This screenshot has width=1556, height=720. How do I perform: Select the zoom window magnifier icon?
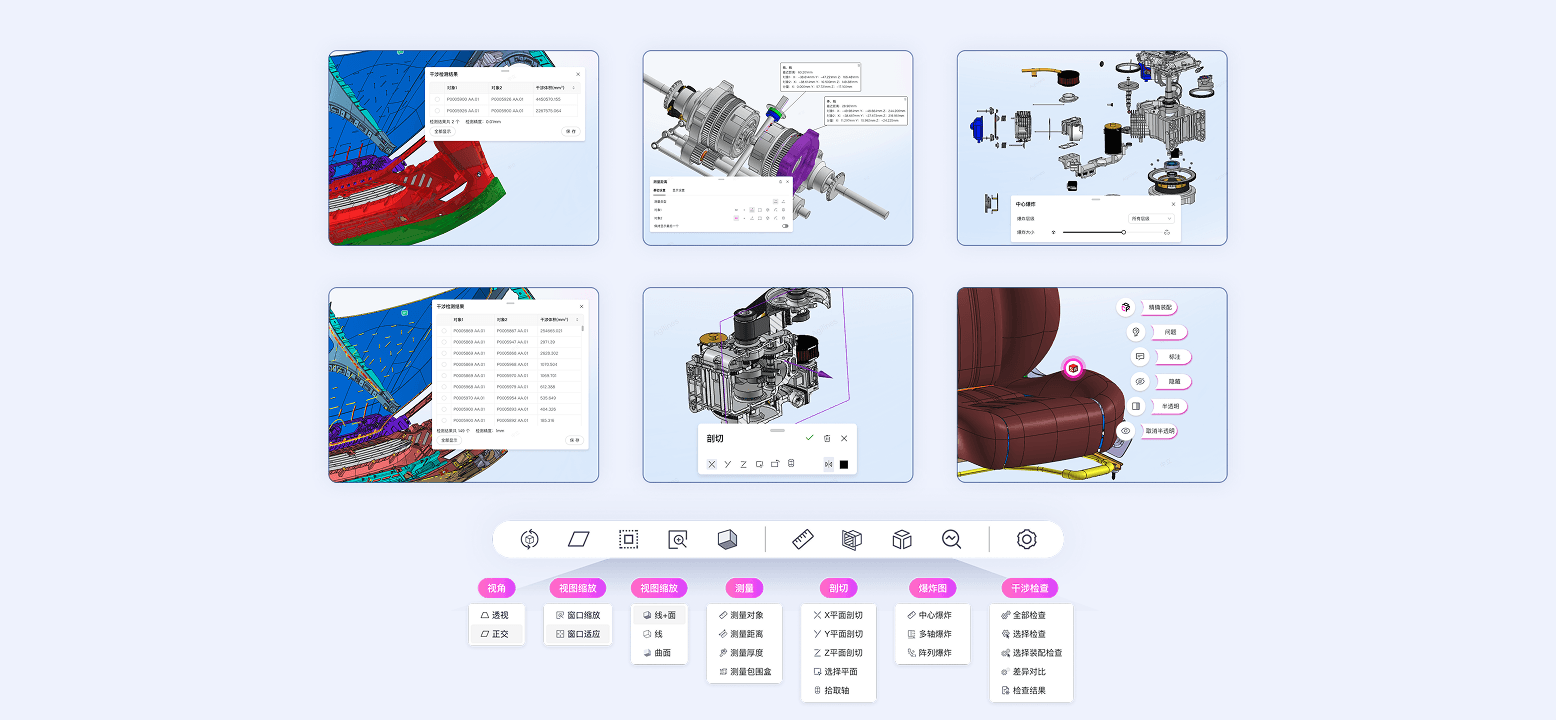678,540
